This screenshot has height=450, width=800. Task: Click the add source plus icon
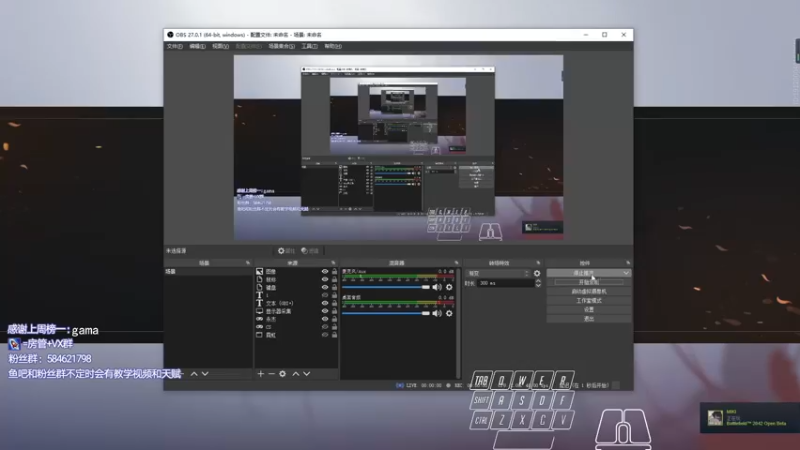[260, 374]
